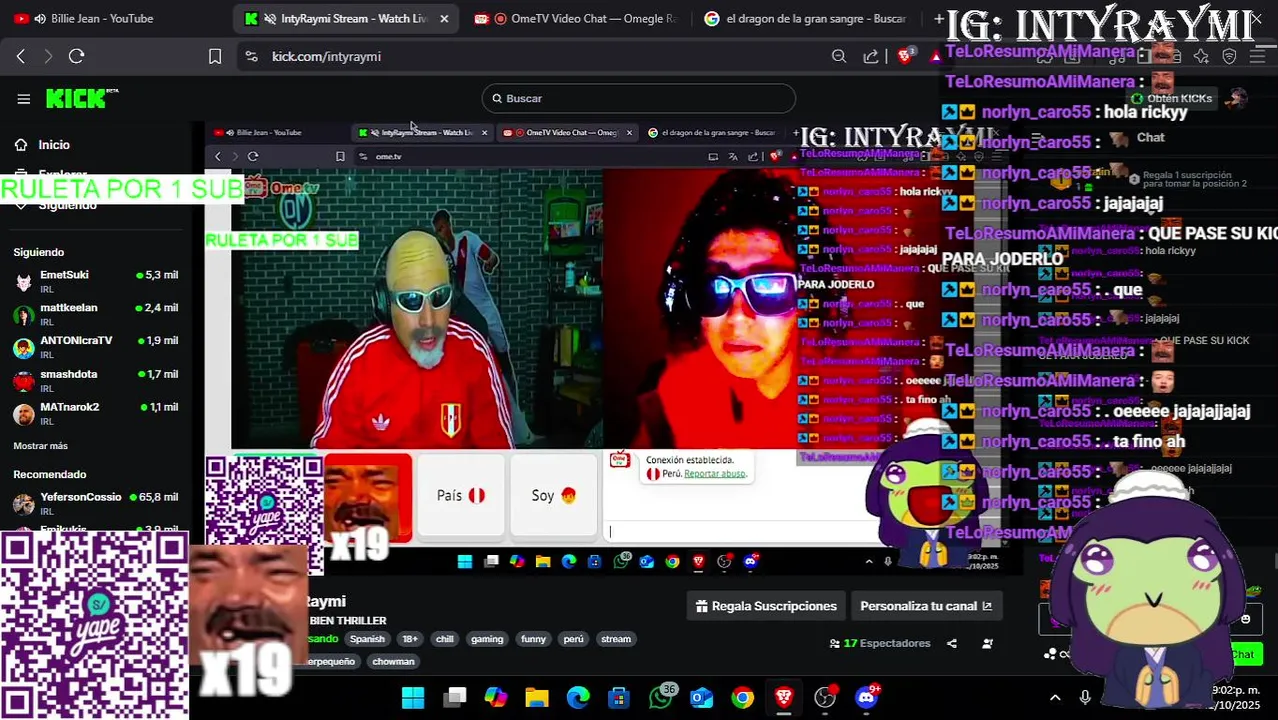Open Discord from the taskbar
The height and width of the screenshot is (720, 1278).
(866, 697)
